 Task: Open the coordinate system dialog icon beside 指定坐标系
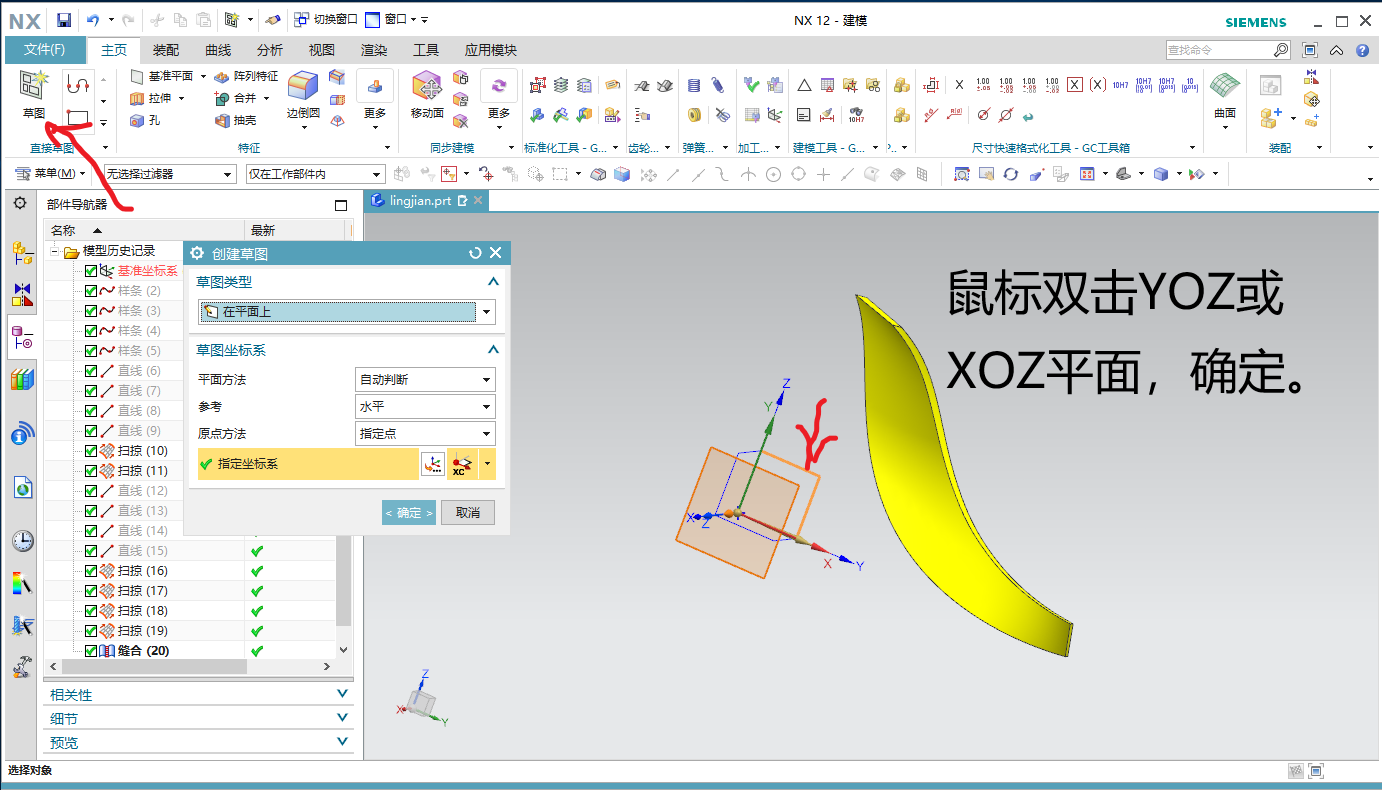(433, 464)
